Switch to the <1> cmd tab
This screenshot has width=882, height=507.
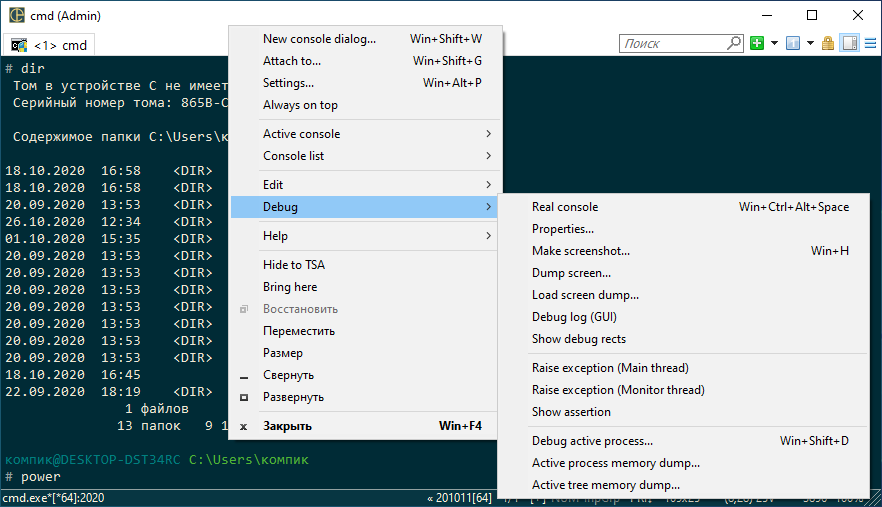coord(50,45)
